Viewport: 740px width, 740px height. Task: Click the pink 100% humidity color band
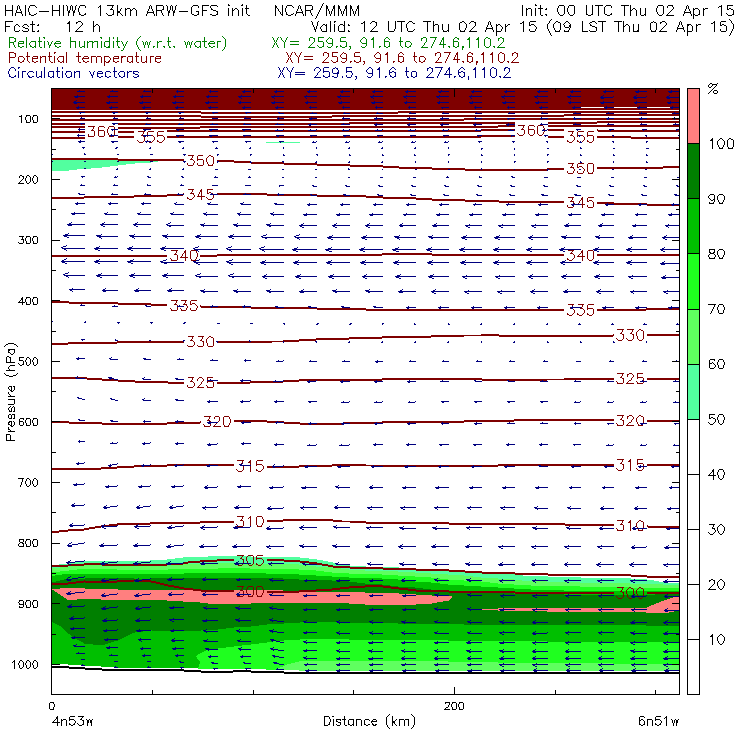pos(693,116)
